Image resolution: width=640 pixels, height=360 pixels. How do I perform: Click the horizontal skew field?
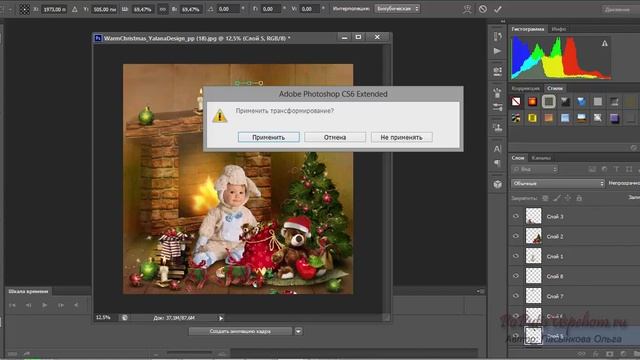tap(271, 9)
